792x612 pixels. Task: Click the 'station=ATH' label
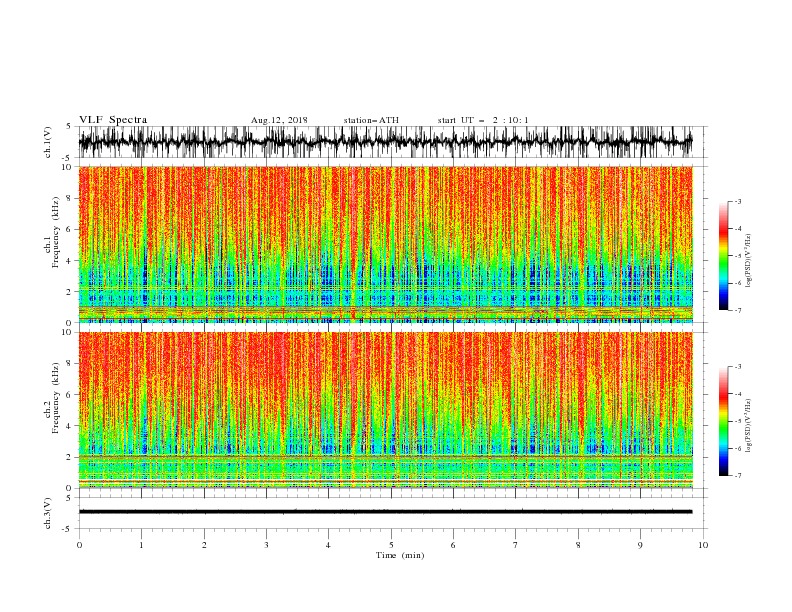click(371, 120)
